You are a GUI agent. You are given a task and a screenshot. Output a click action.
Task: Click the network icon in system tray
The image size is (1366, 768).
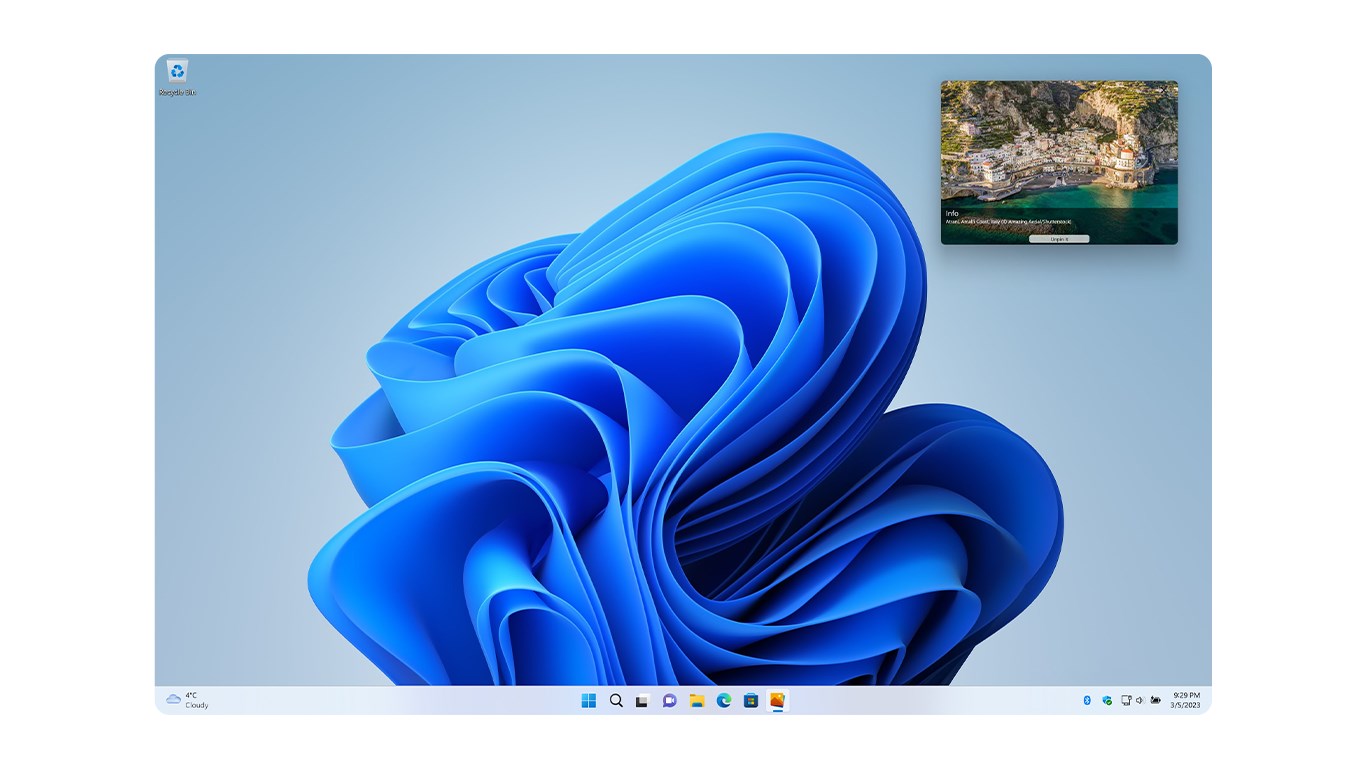click(x=1126, y=700)
